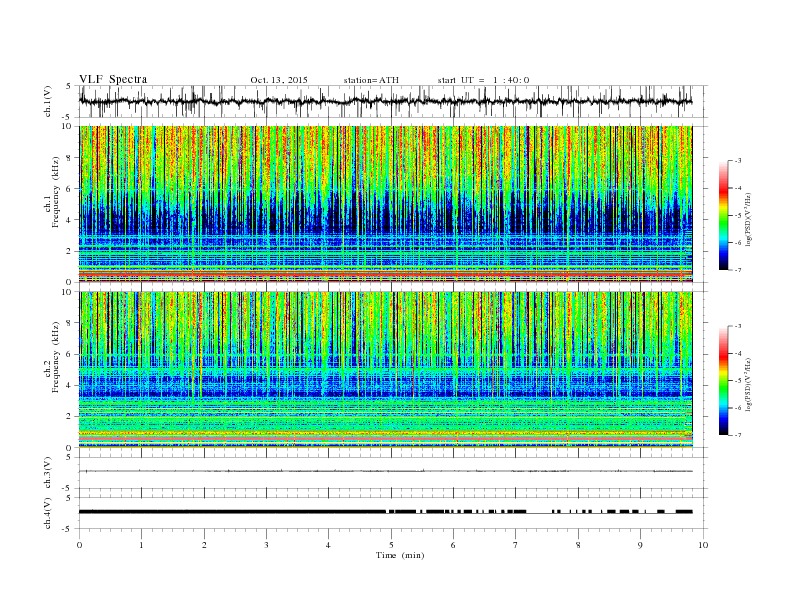
Task: Click the "9" tick on the time axis
Action: [x=640, y=545]
